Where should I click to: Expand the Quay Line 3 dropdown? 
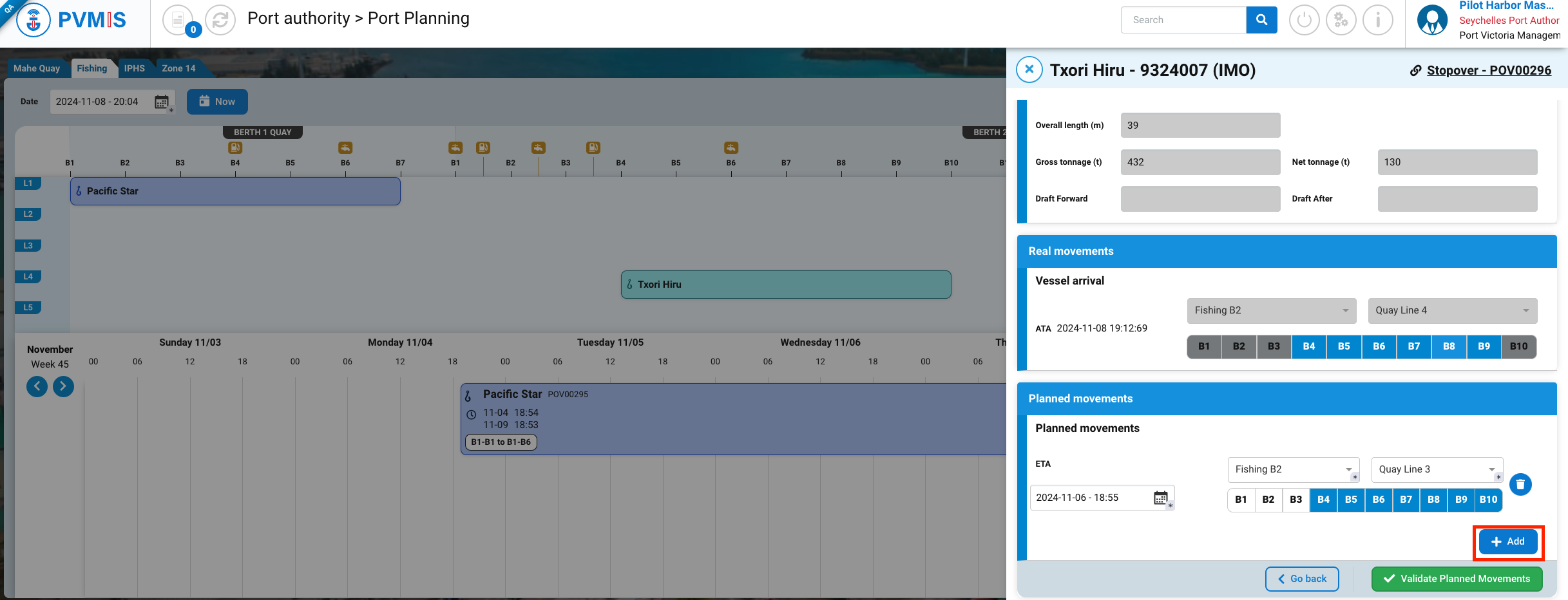tap(1437, 469)
